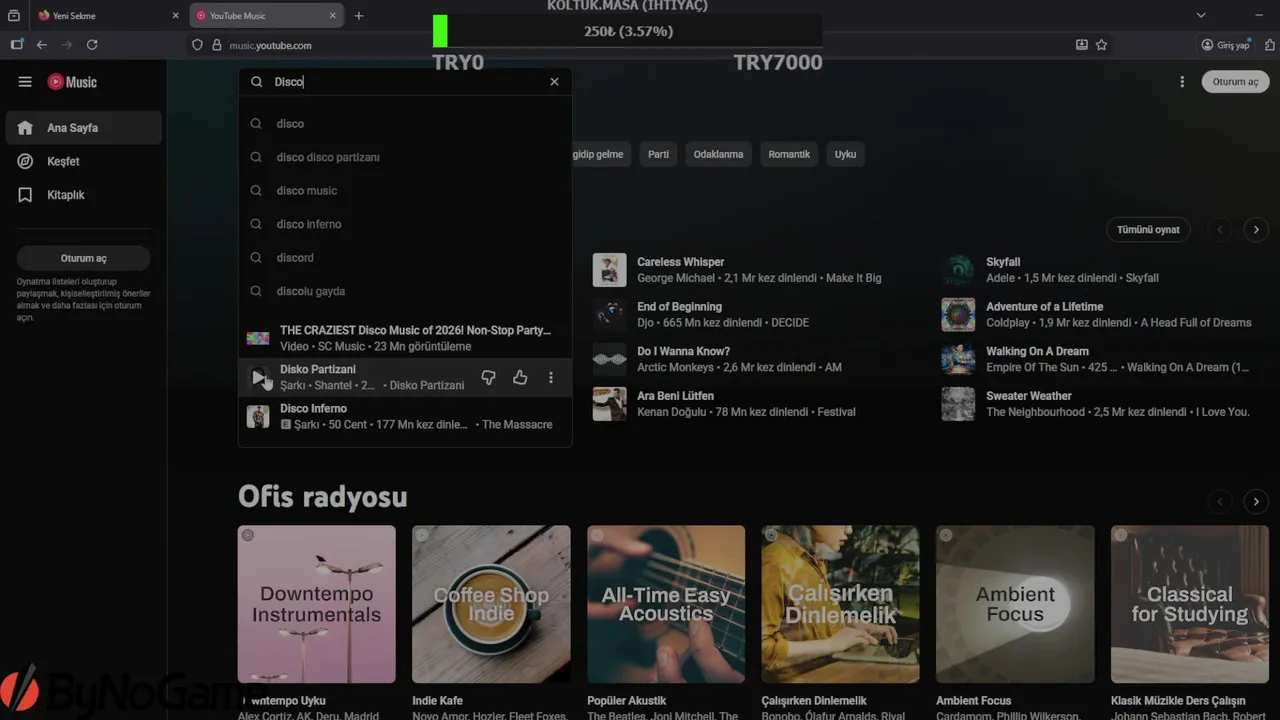Click next arrow for Ofis radyosu

1256,501
